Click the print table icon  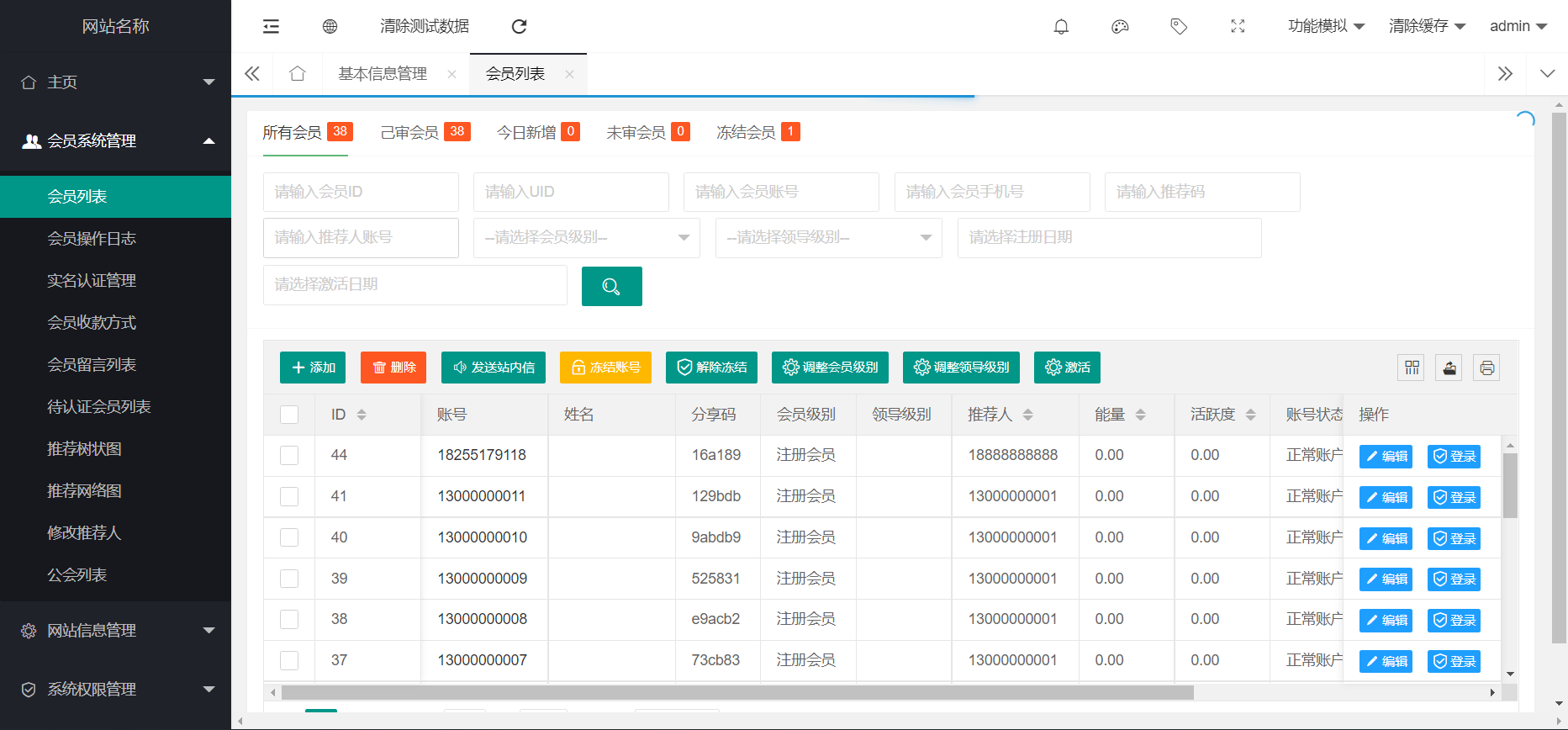[x=1486, y=368]
